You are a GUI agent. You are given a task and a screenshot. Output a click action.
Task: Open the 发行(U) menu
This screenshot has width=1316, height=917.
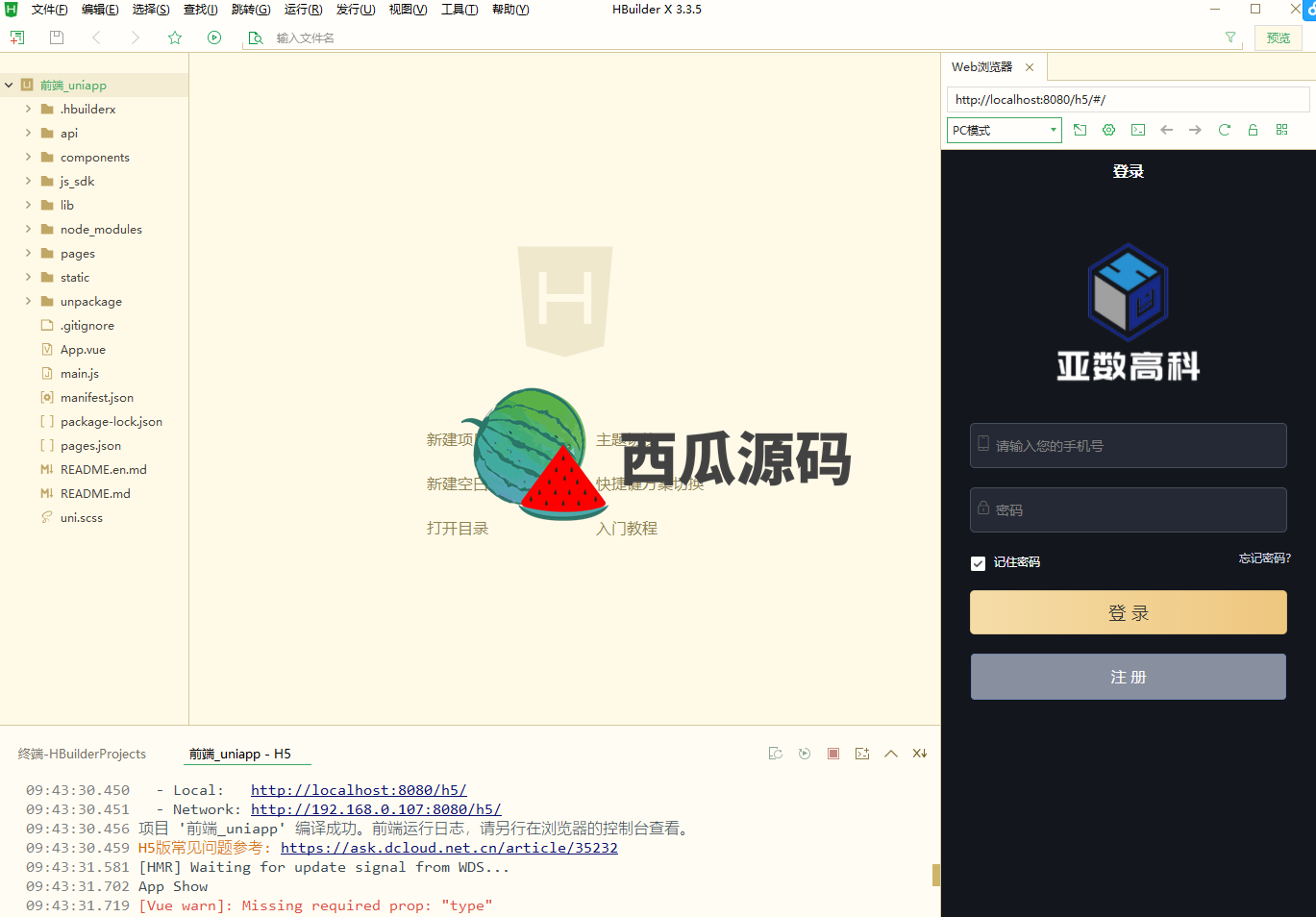[356, 10]
